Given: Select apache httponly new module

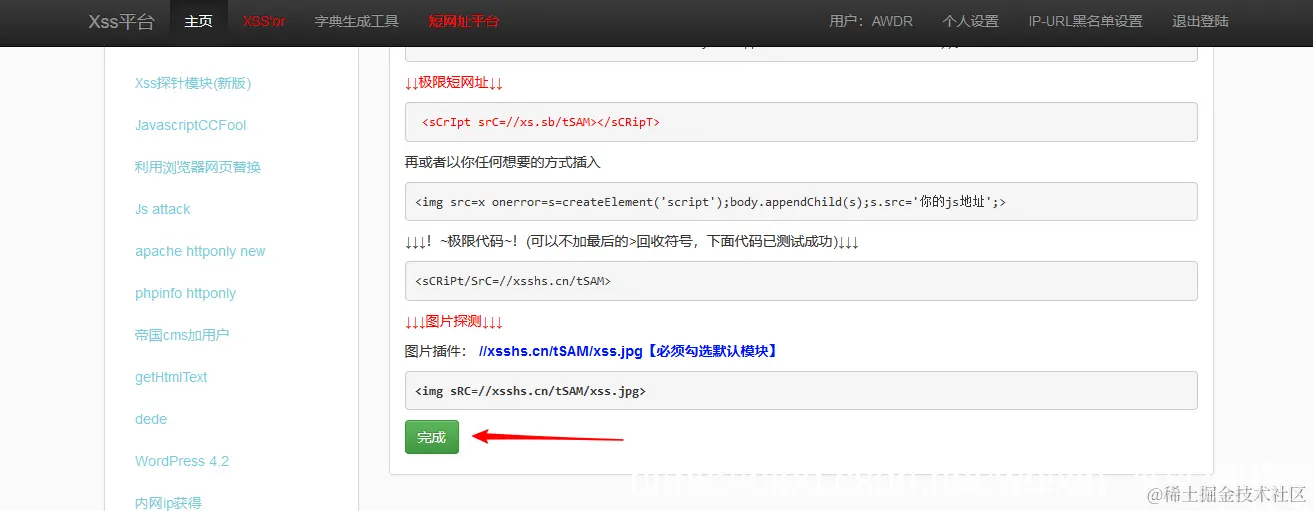Looking at the screenshot, I should tap(200, 251).
